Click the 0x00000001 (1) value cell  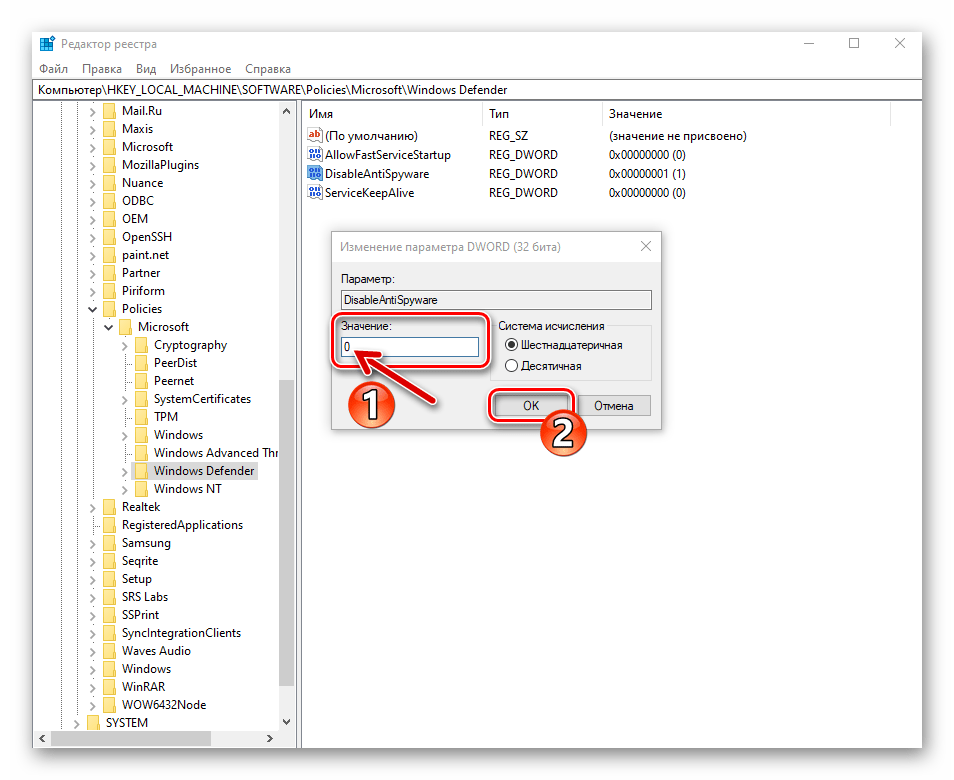[647, 173]
